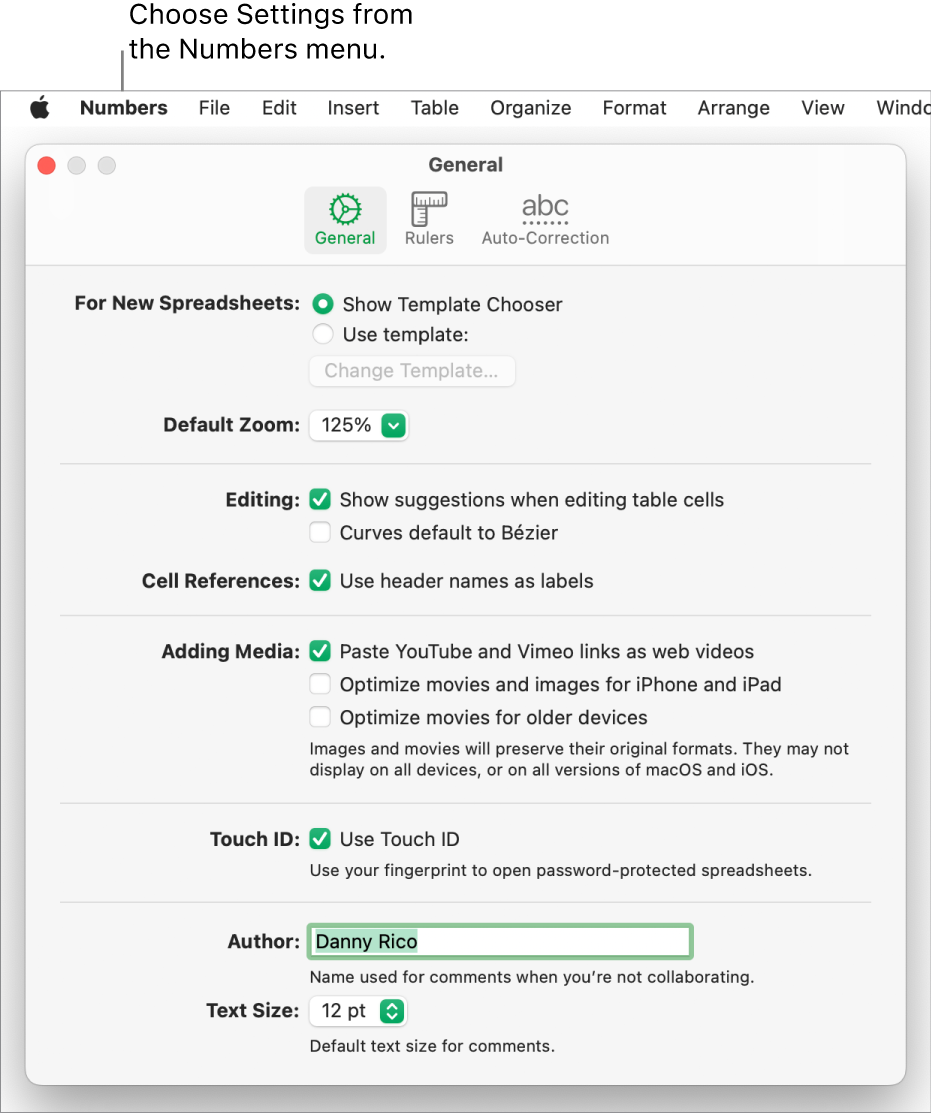Open the Table menu

pyautogui.click(x=434, y=108)
